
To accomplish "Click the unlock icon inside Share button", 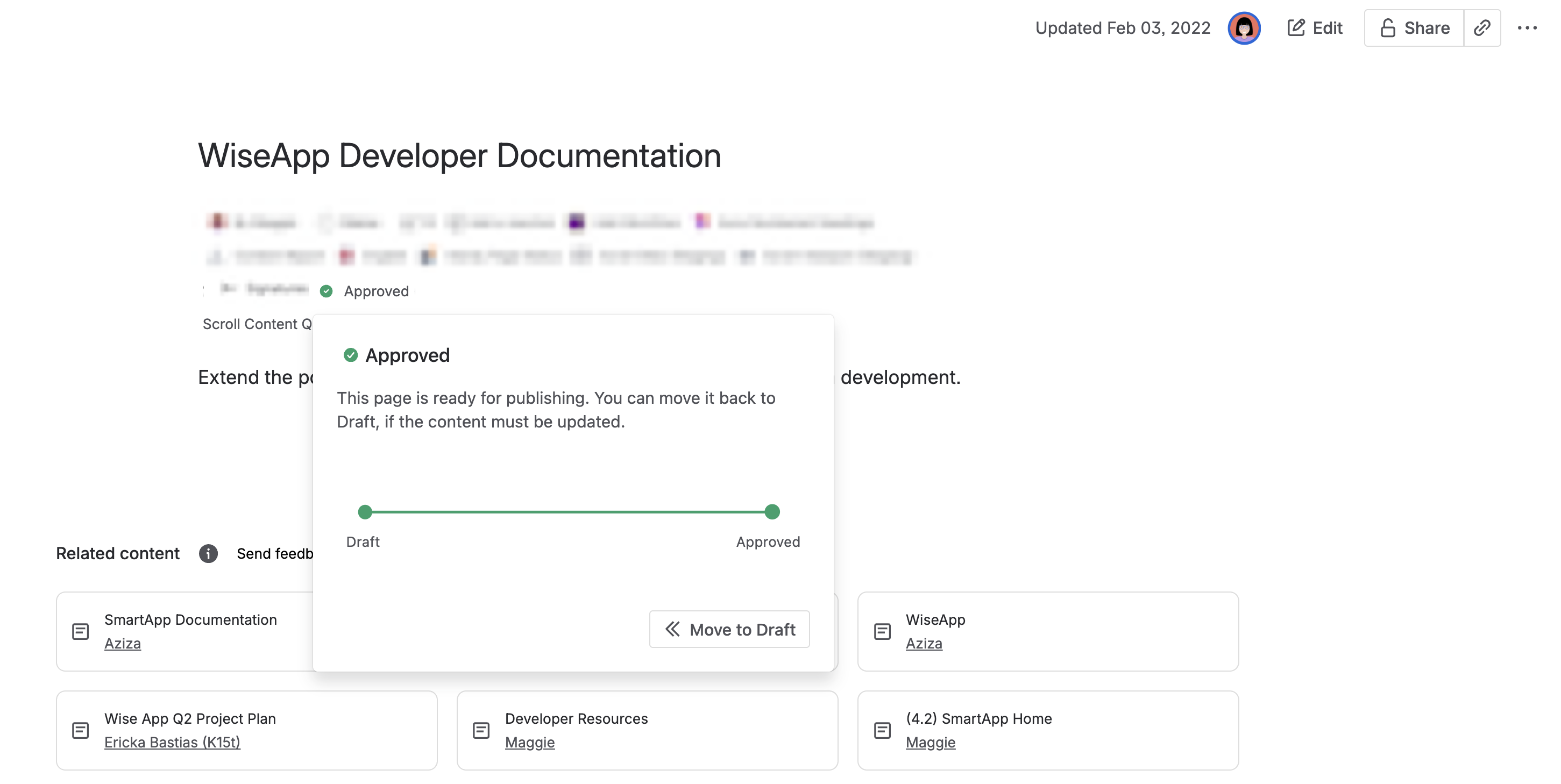I will coord(1388,27).
